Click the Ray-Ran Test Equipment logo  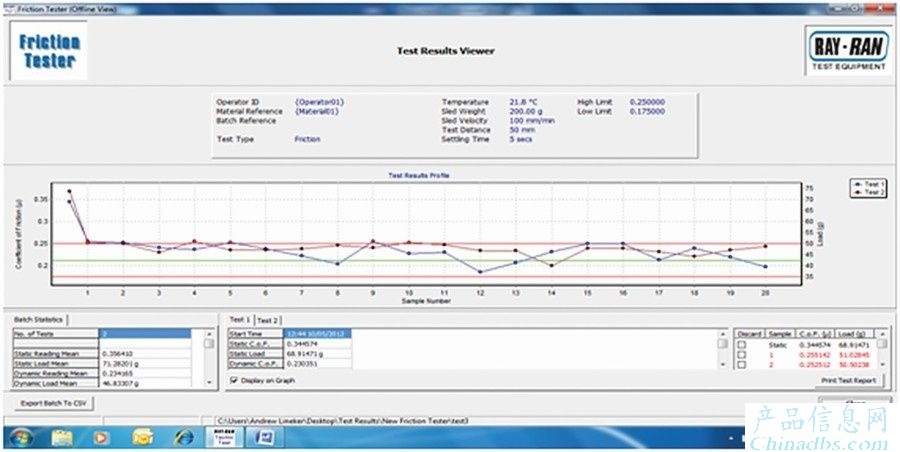pos(848,51)
